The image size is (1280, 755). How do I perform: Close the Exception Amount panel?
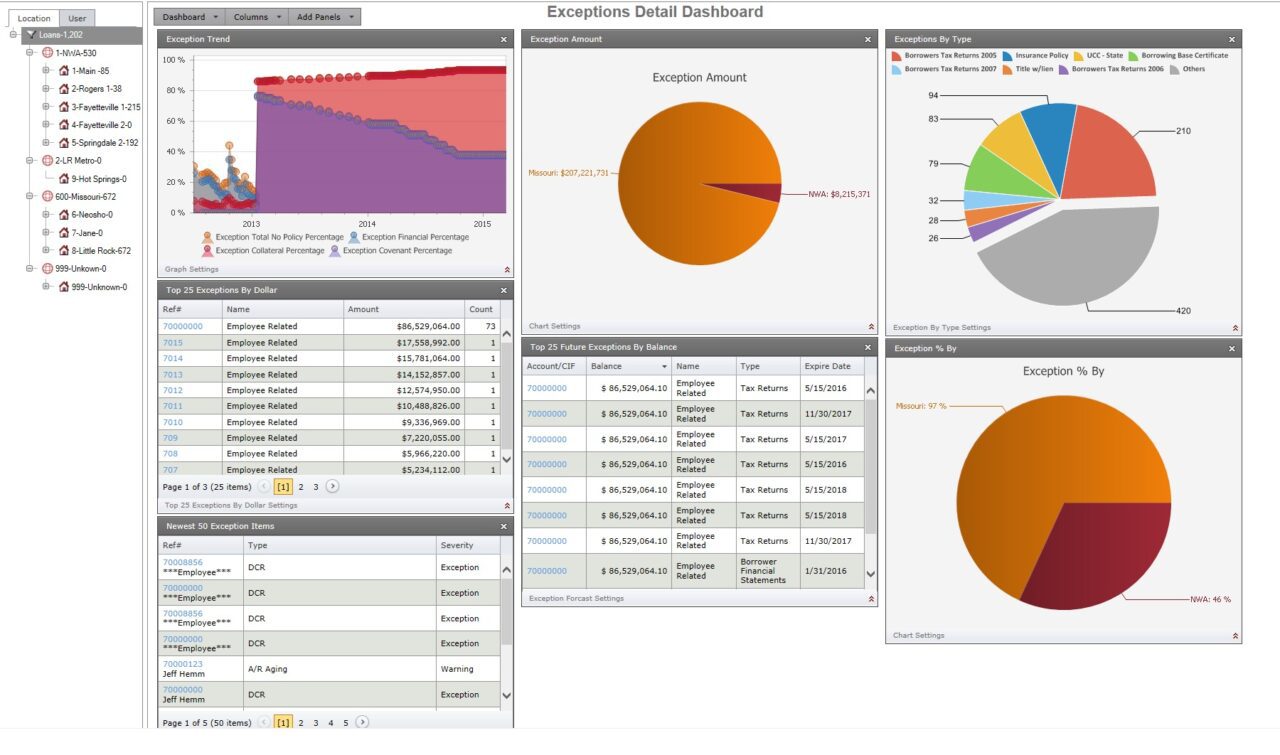pyautogui.click(x=868, y=39)
